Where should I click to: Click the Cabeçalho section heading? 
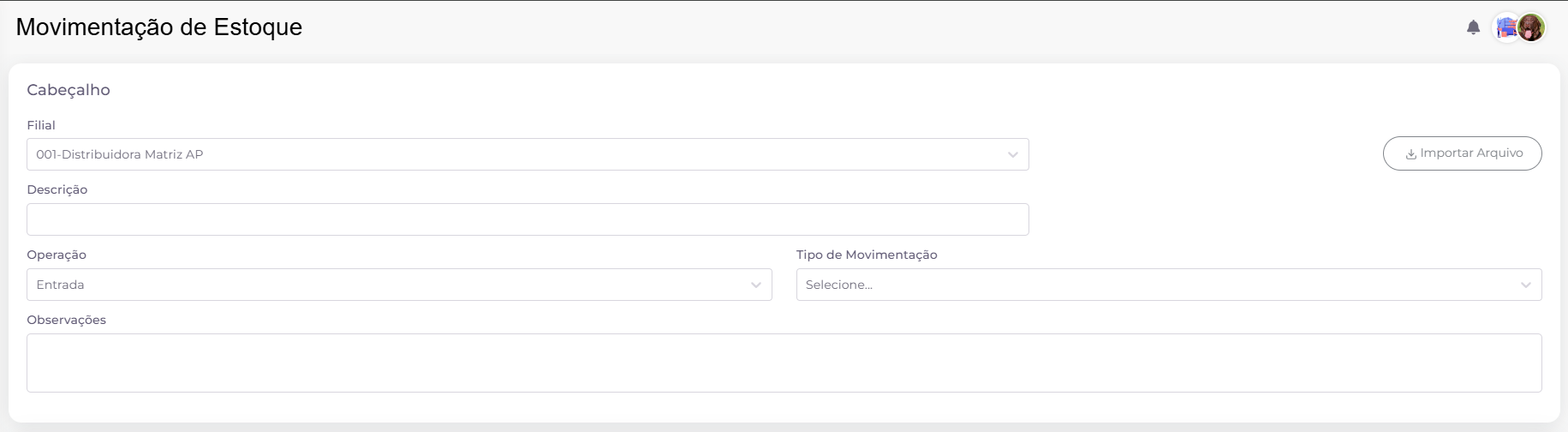tap(69, 90)
